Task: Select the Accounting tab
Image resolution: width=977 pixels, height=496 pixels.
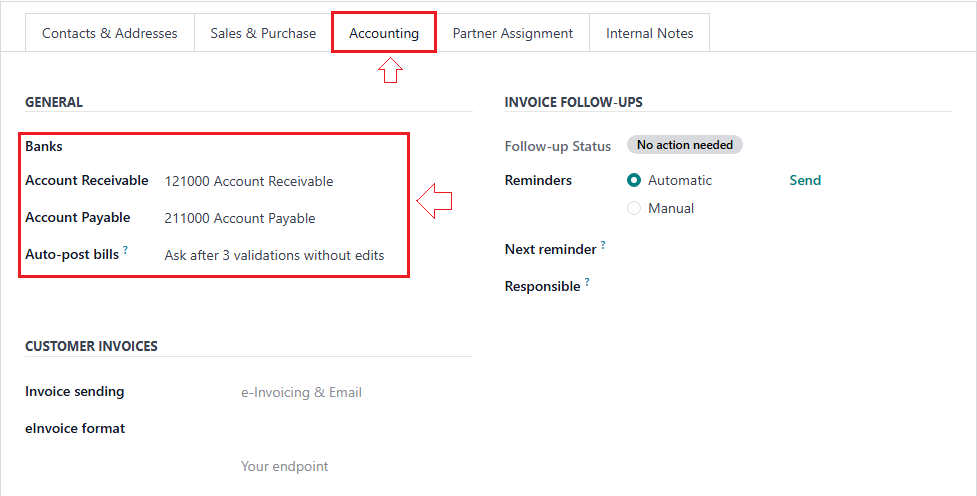Action: tap(384, 33)
